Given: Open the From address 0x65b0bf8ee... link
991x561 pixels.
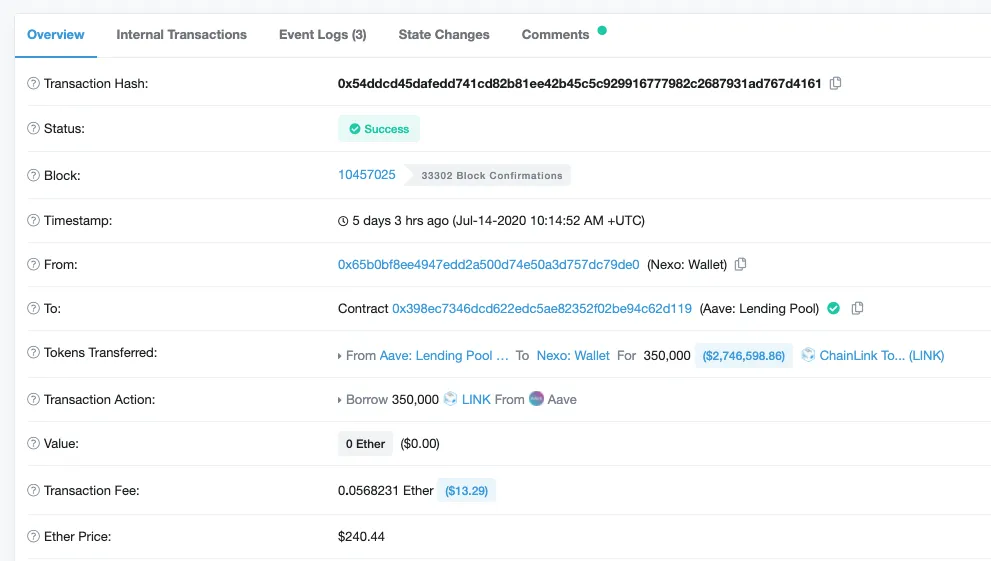Looking at the screenshot, I should click(489, 265).
